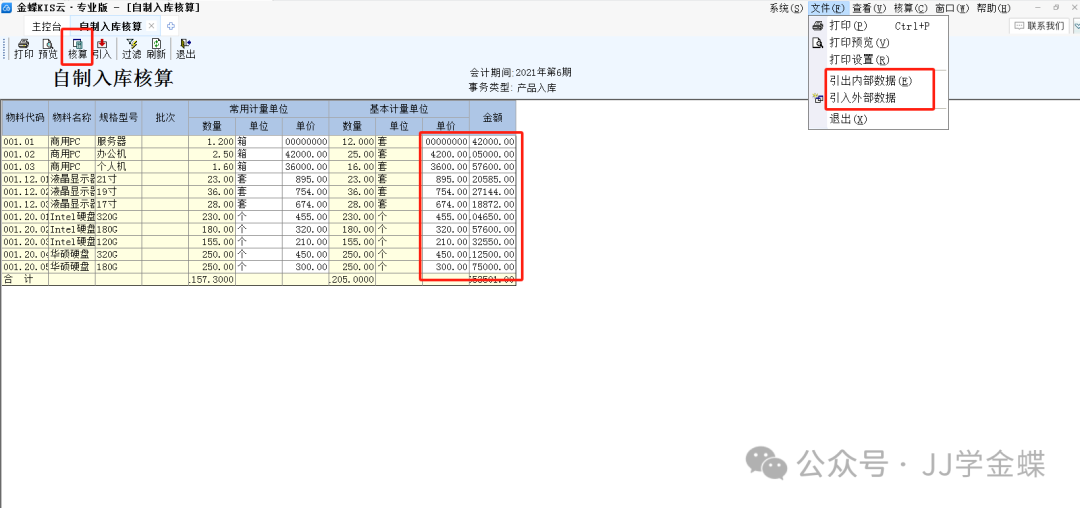
Task: Click the 引入 (Import) toolbar icon
Action: pos(102,48)
